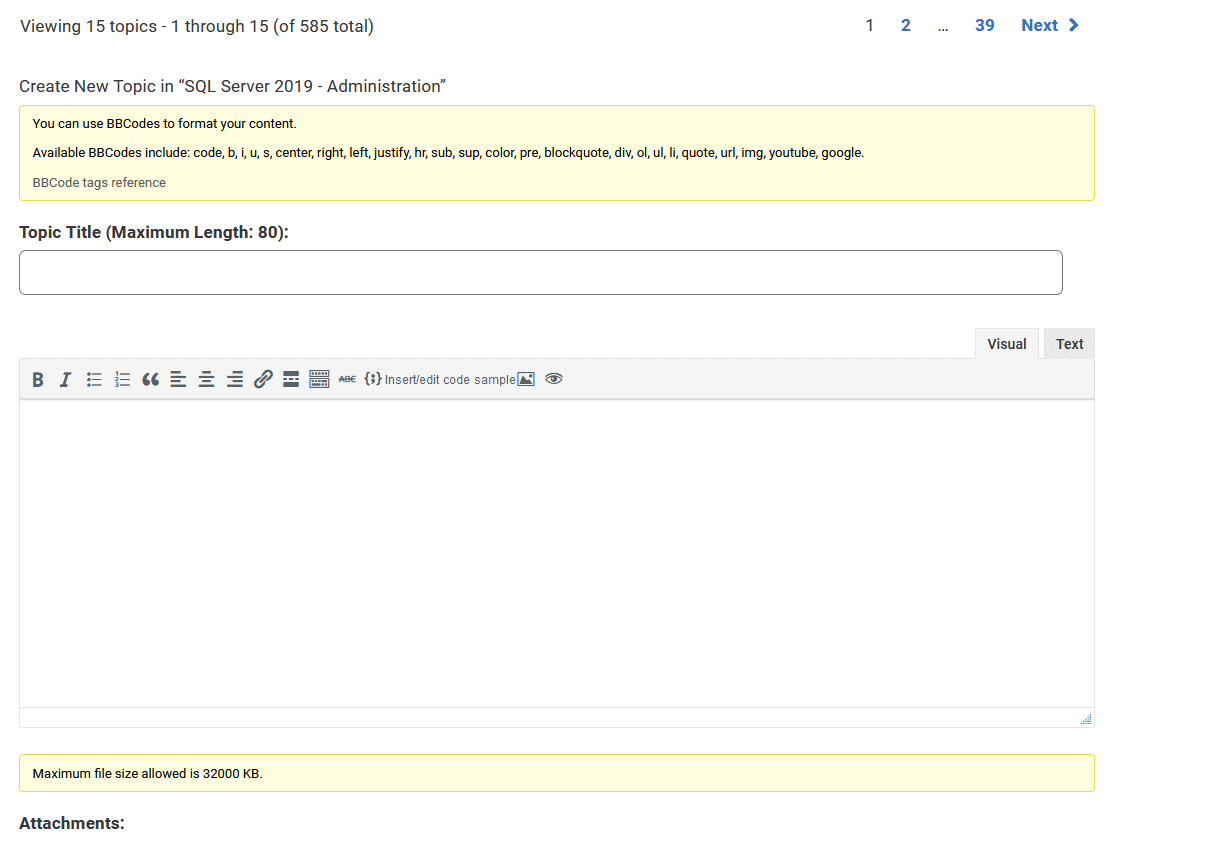Expand the toolbar toggle keyboard icon
This screenshot has width=1210, height=843.
pyautogui.click(x=318, y=379)
